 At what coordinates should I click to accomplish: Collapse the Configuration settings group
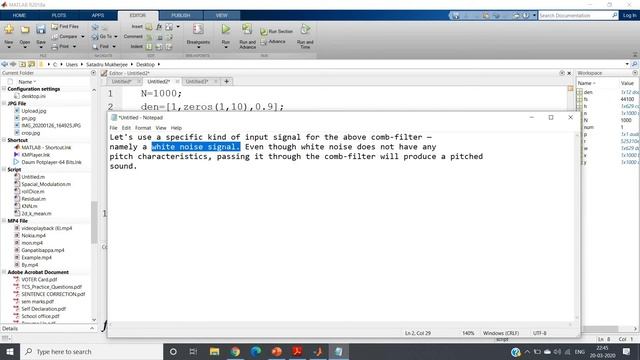(x=4, y=89)
